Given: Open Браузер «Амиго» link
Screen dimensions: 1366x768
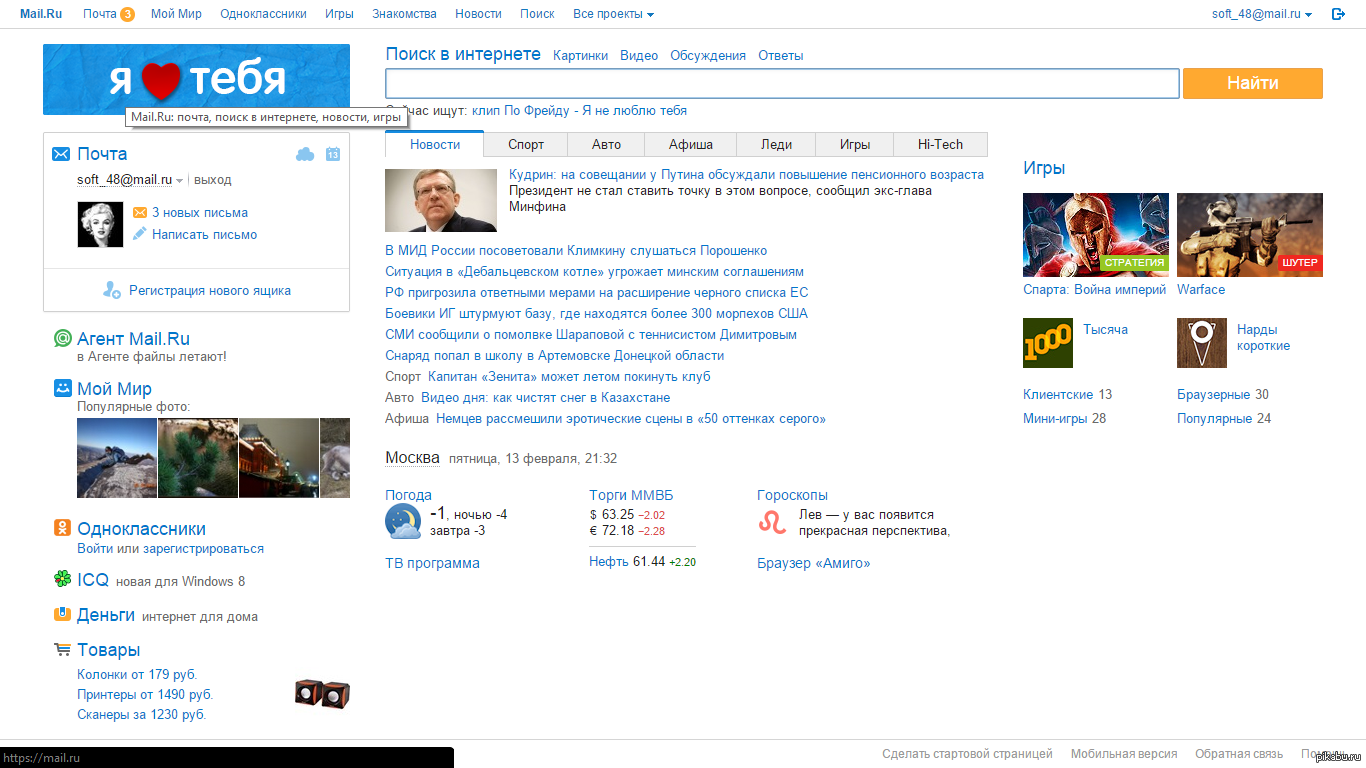Looking at the screenshot, I should click(813, 563).
